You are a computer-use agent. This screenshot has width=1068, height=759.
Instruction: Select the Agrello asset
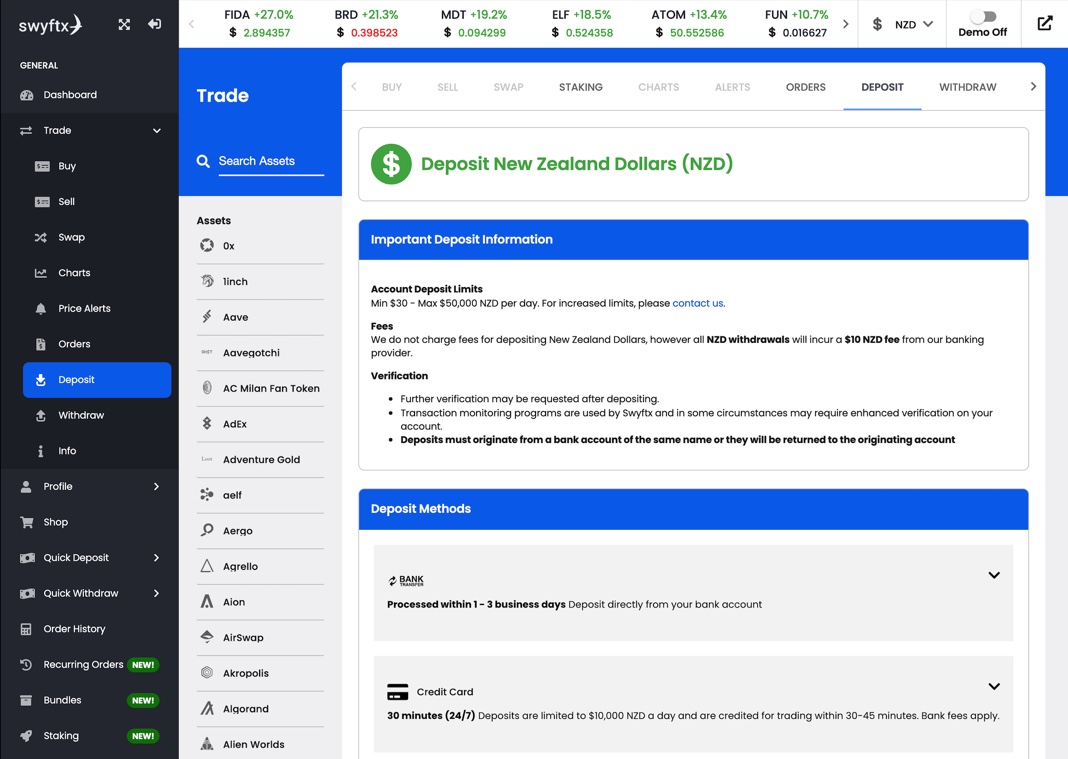[260, 566]
